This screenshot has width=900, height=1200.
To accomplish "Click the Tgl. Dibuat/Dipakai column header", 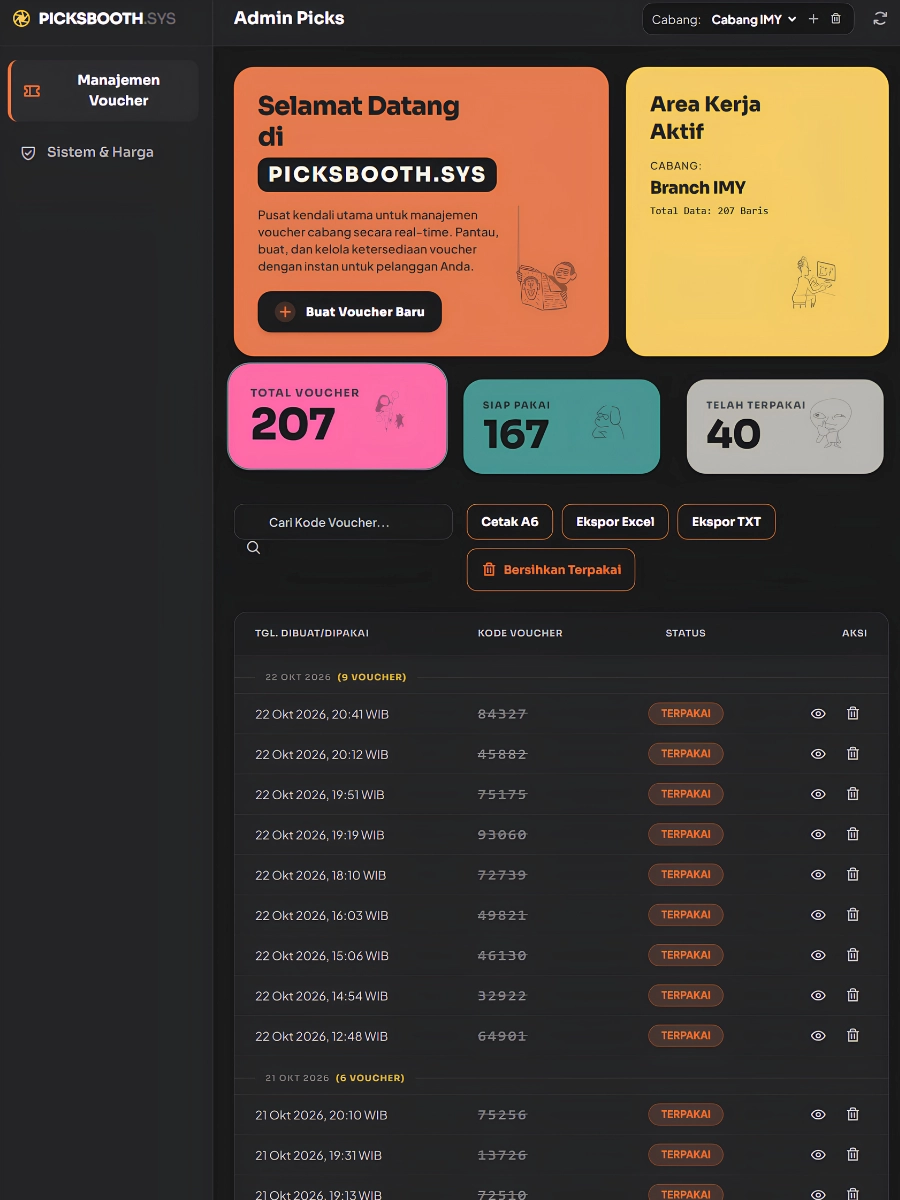I will click(x=312, y=633).
